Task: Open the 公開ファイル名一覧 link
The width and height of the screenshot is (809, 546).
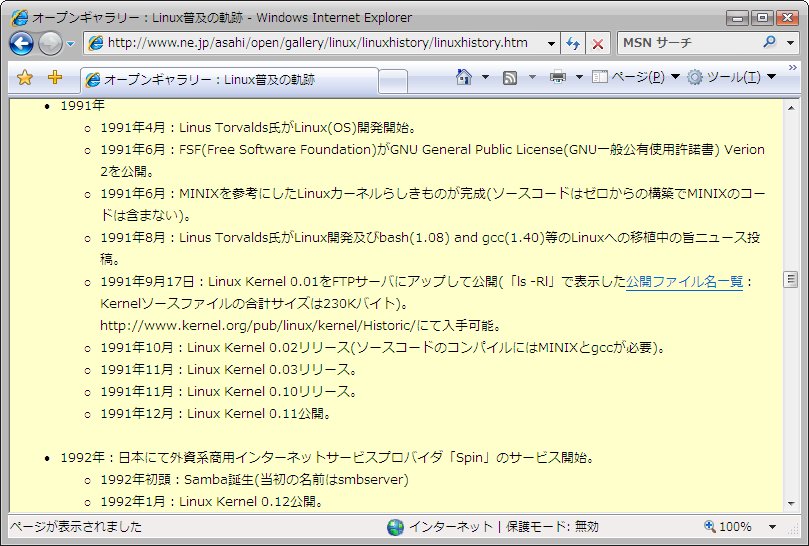Action: point(684,282)
